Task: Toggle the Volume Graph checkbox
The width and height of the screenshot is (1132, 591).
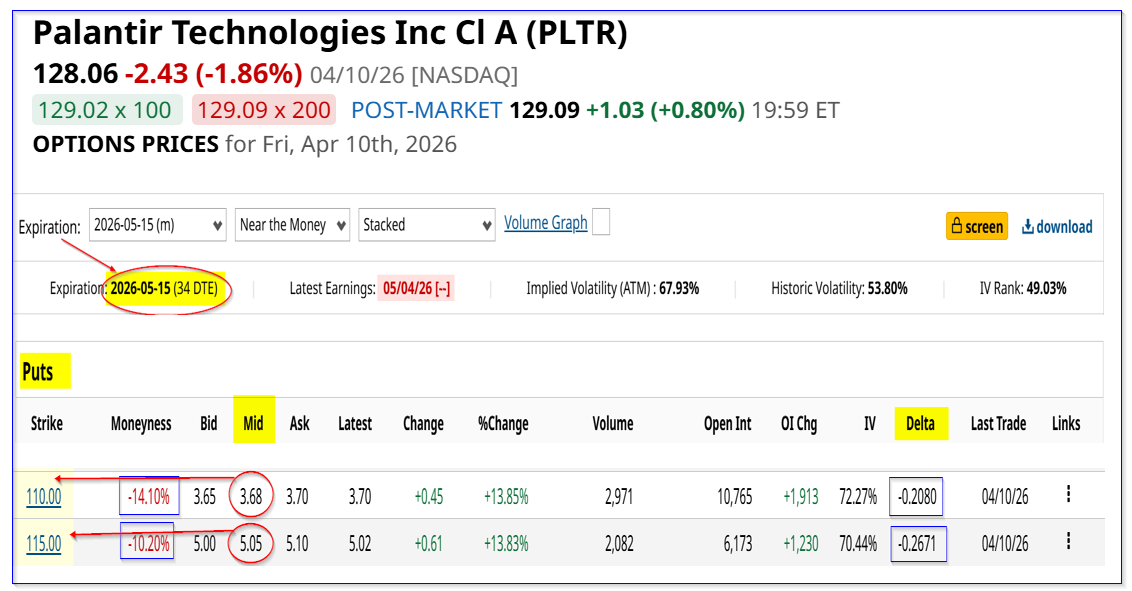Action: (x=600, y=223)
